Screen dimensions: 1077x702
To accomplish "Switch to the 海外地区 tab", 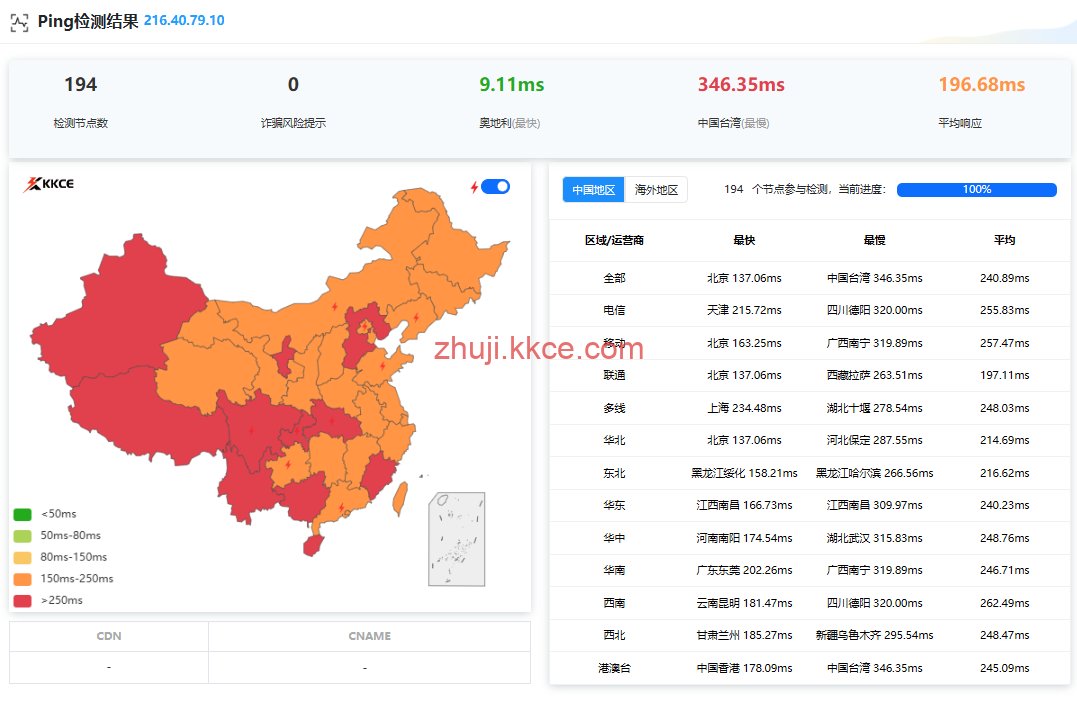I will point(656,190).
